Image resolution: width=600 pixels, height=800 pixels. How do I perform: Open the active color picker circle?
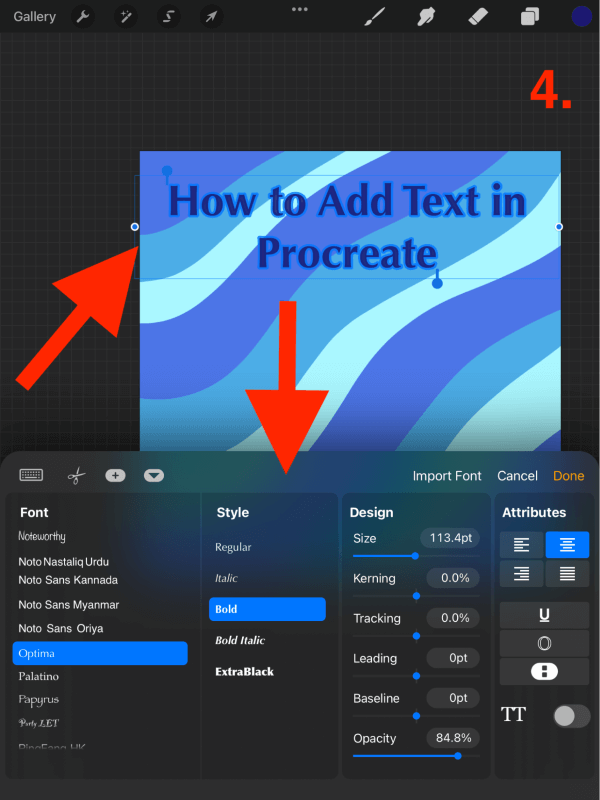click(x=582, y=16)
